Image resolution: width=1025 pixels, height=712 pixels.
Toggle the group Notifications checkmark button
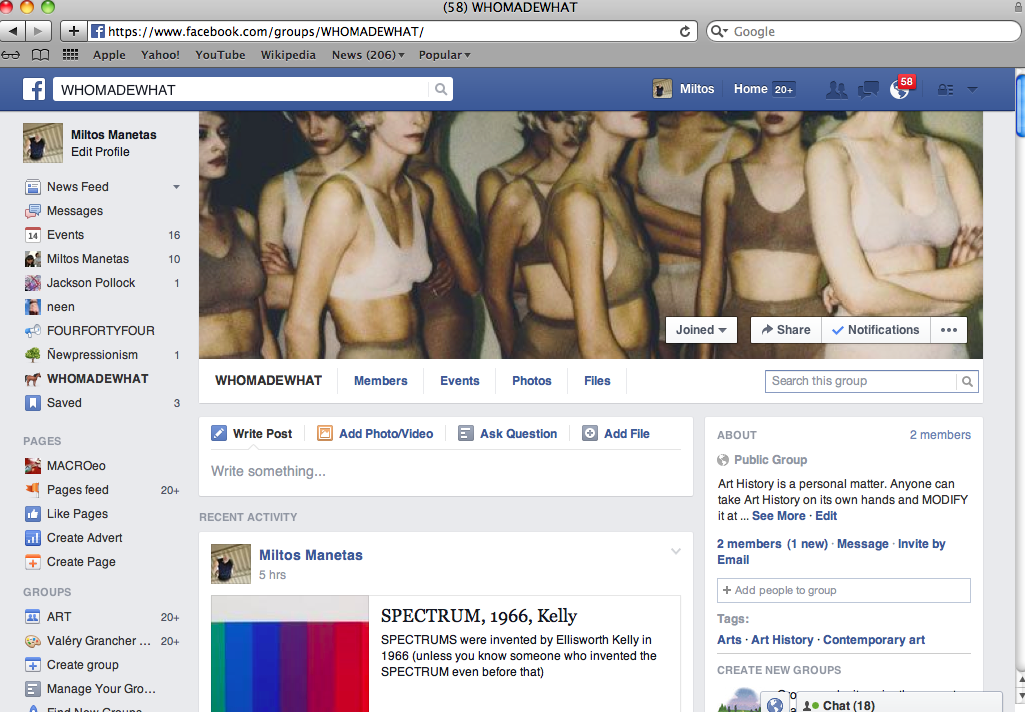(875, 330)
